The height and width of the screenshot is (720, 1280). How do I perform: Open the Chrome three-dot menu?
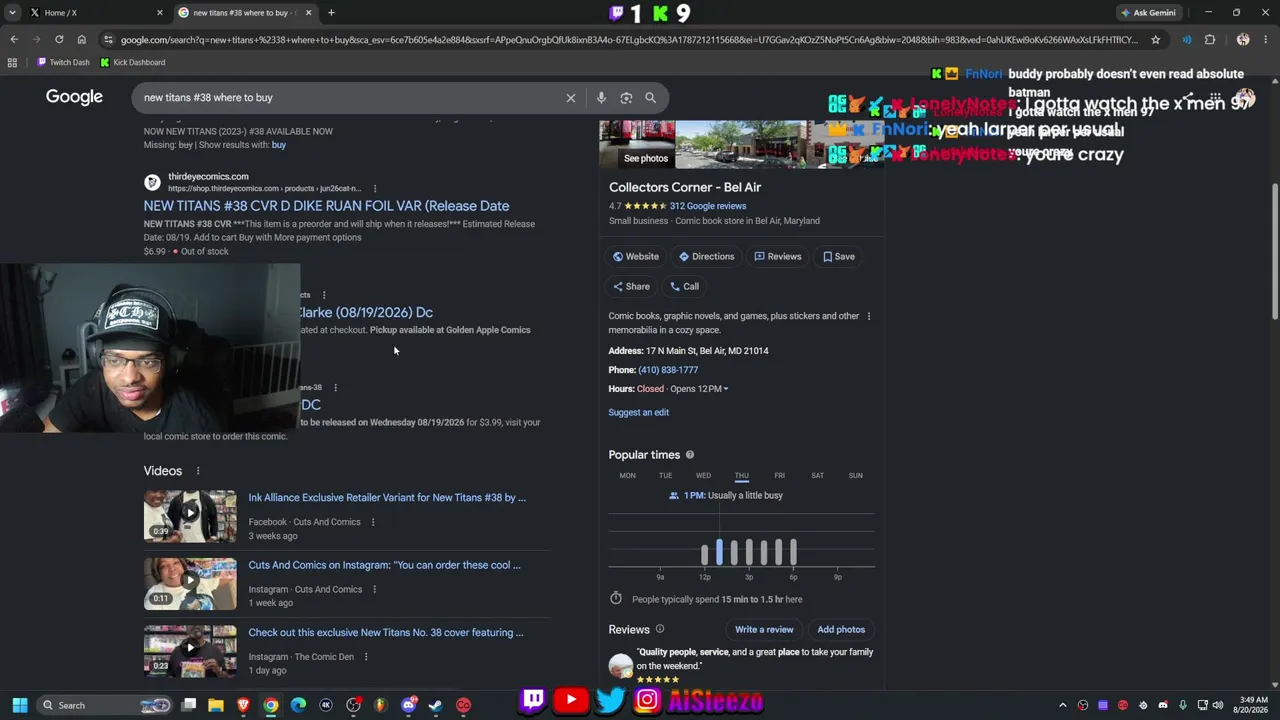tap(1266, 40)
